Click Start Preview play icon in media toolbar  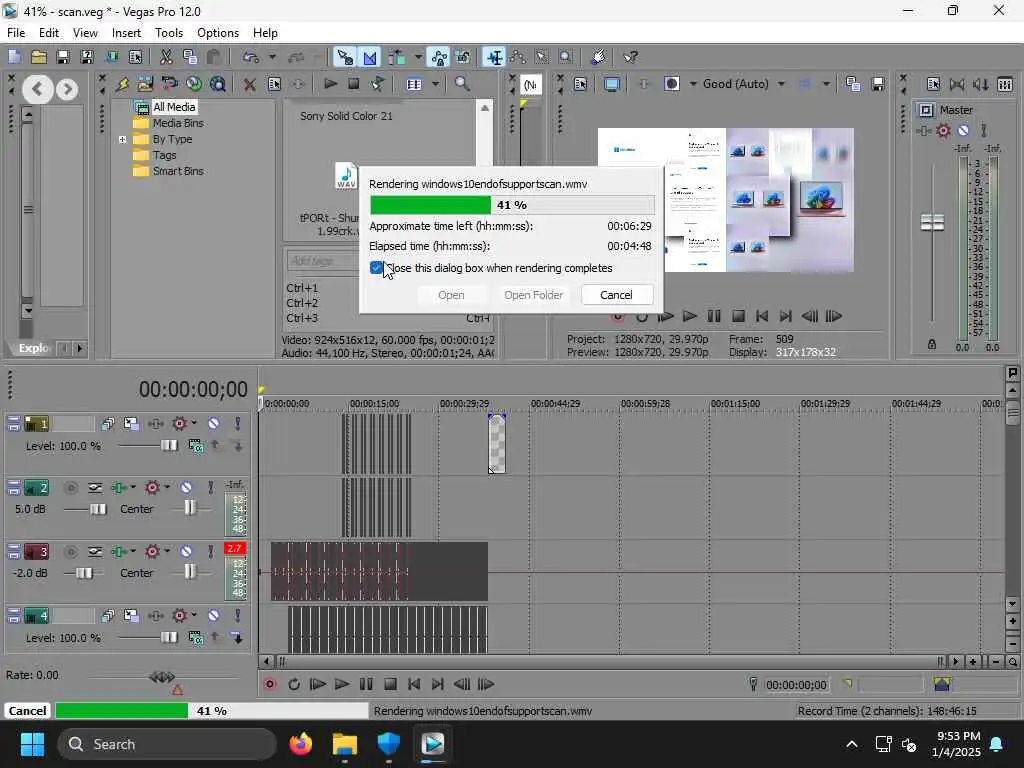(x=330, y=84)
